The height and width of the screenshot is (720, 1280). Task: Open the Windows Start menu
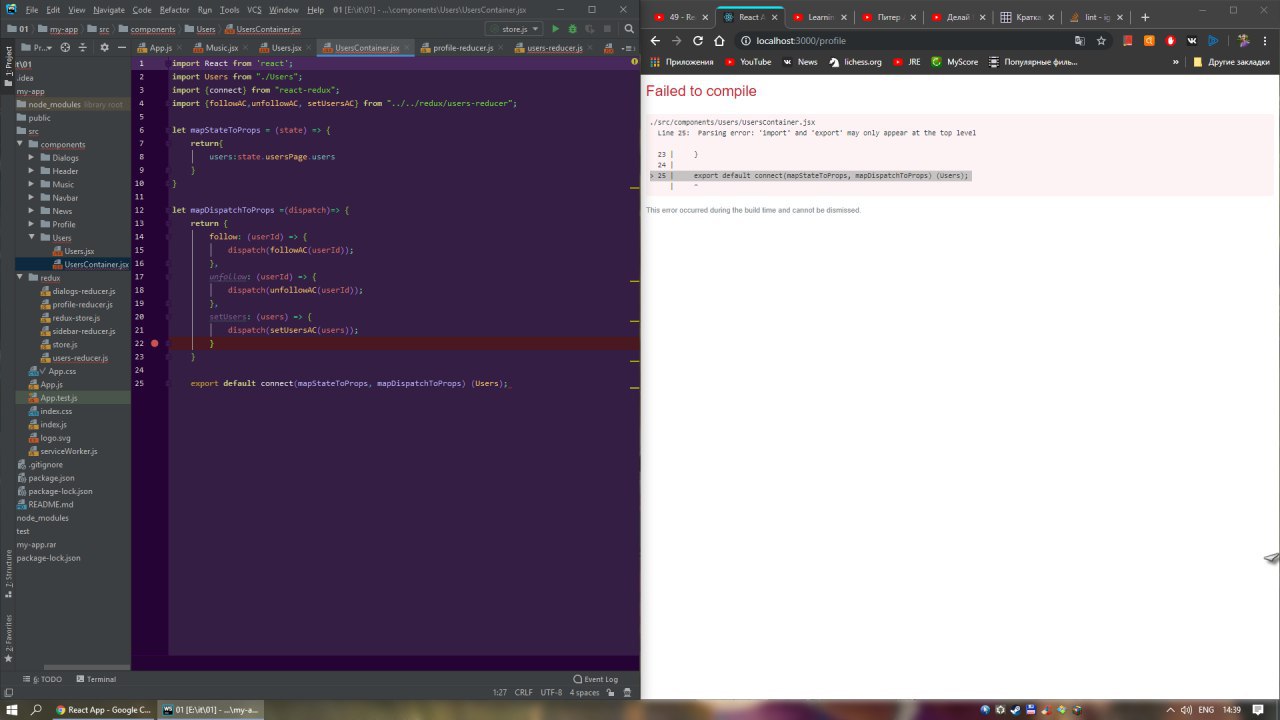point(12,709)
